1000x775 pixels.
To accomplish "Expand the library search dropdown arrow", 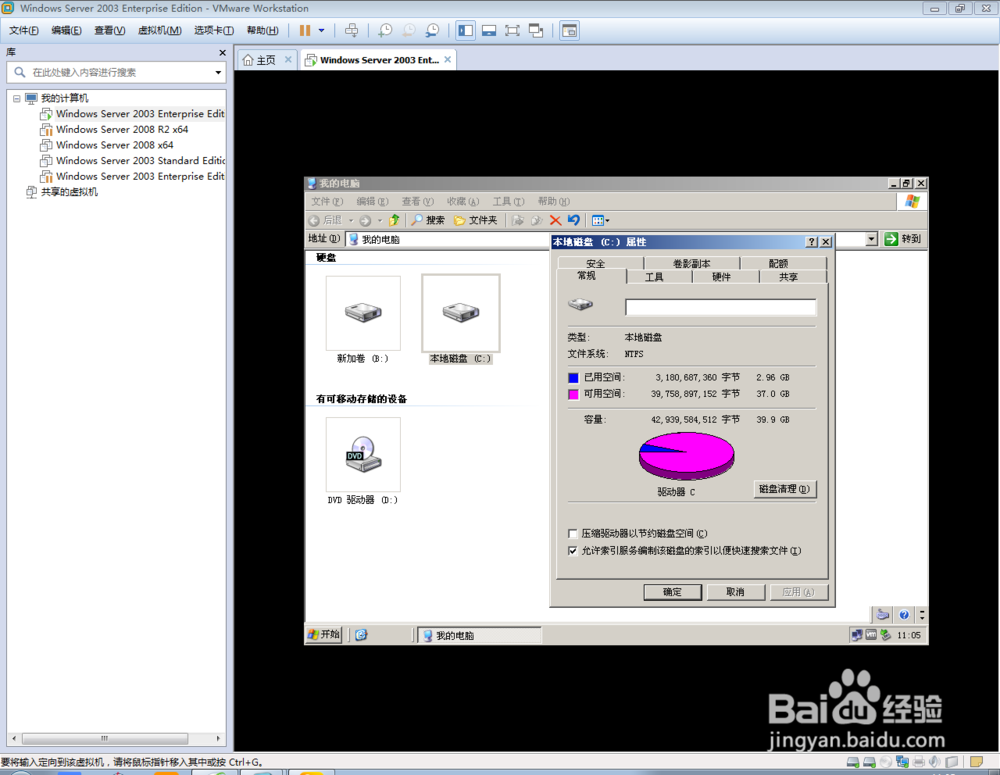I will [218, 72].
